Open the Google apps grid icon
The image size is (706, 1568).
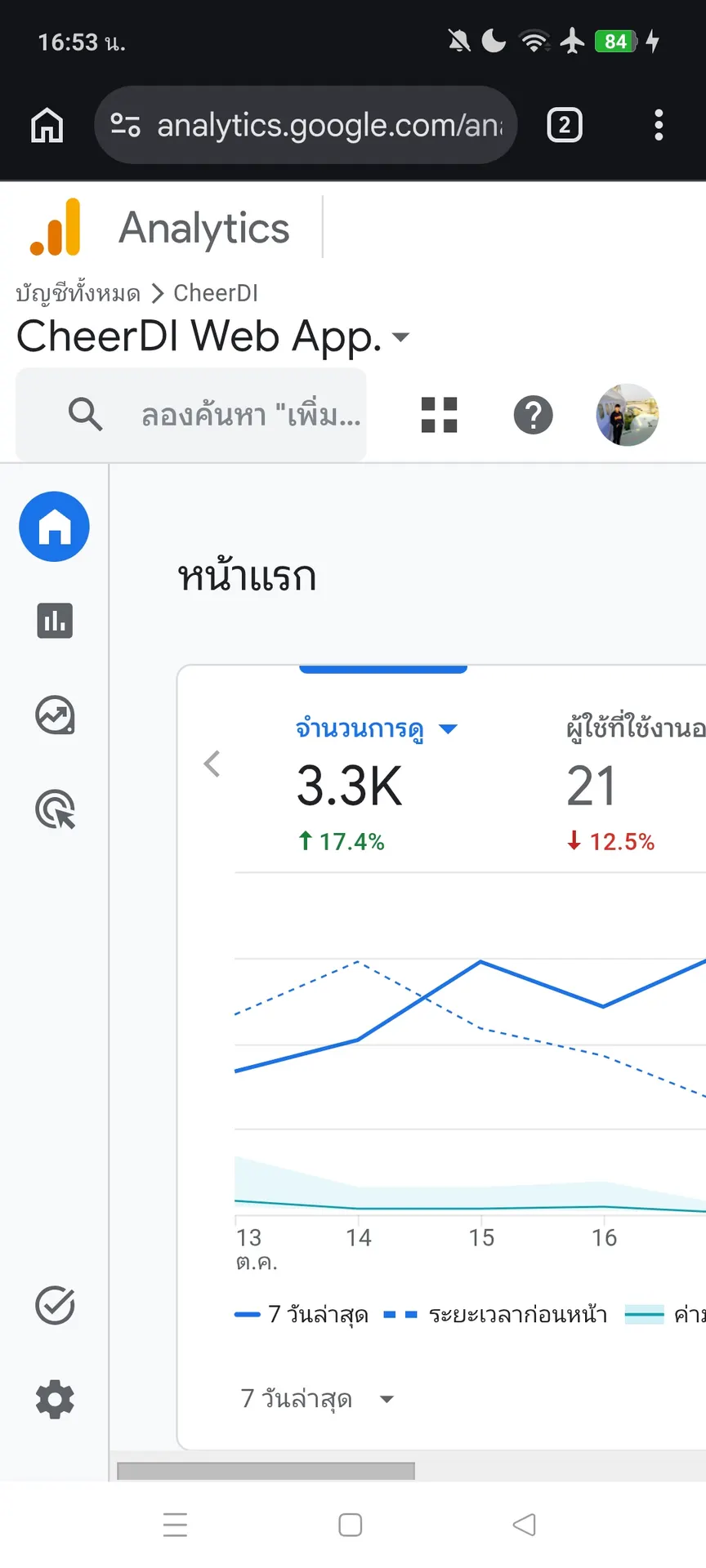tap(440, 415)
